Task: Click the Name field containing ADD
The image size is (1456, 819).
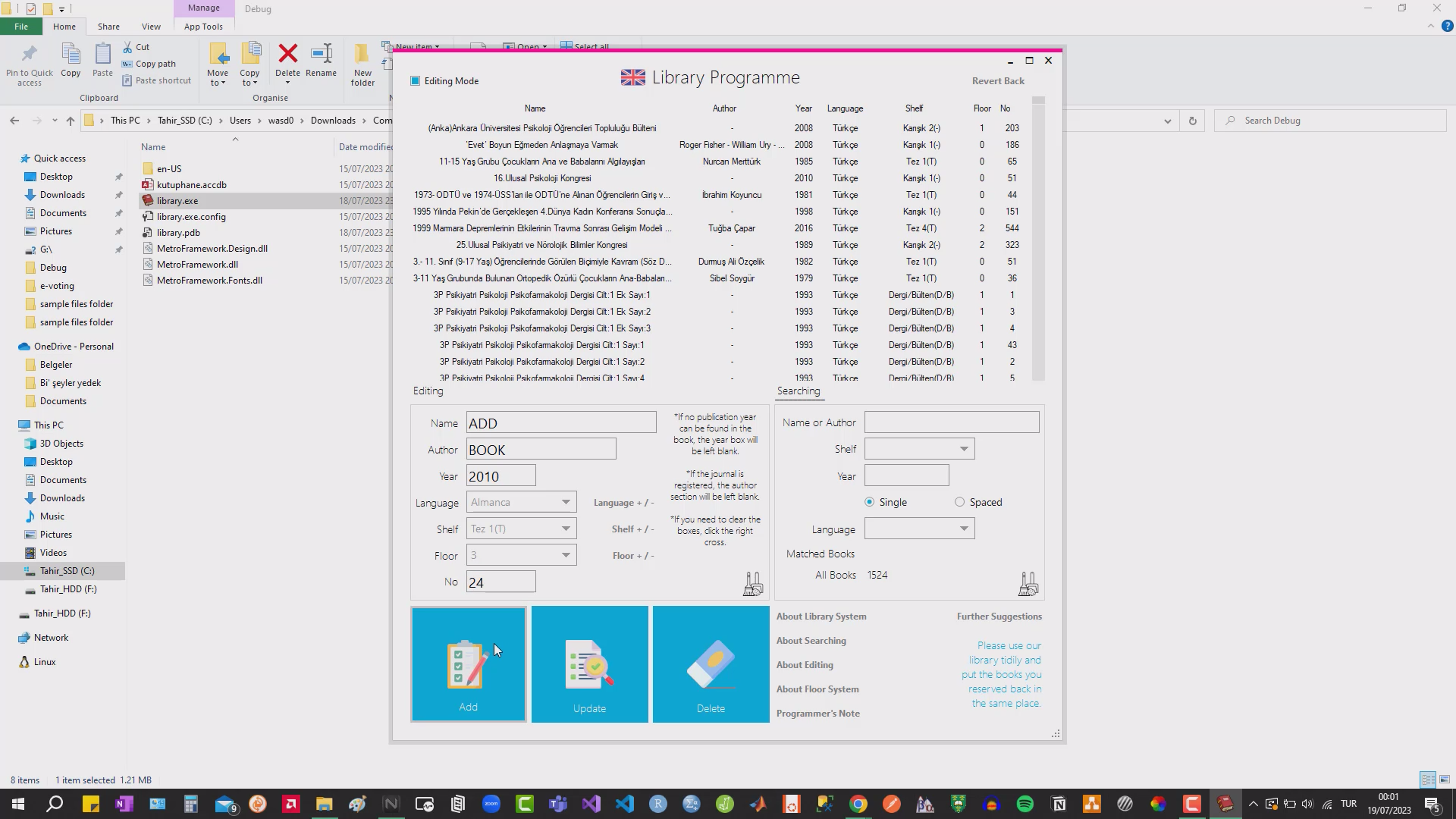Action: click(x=561, y=422)
